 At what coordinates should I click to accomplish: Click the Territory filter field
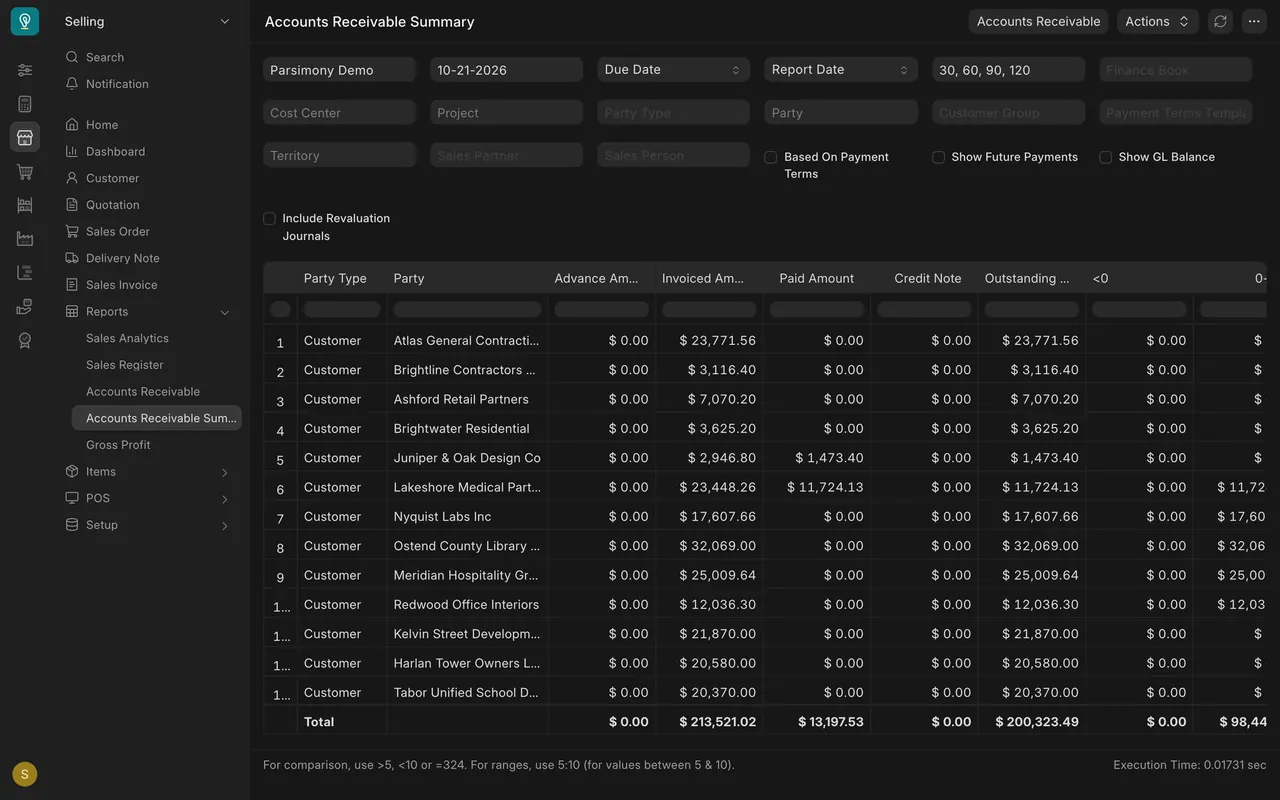pyautogui.click(x=339, y=155)
